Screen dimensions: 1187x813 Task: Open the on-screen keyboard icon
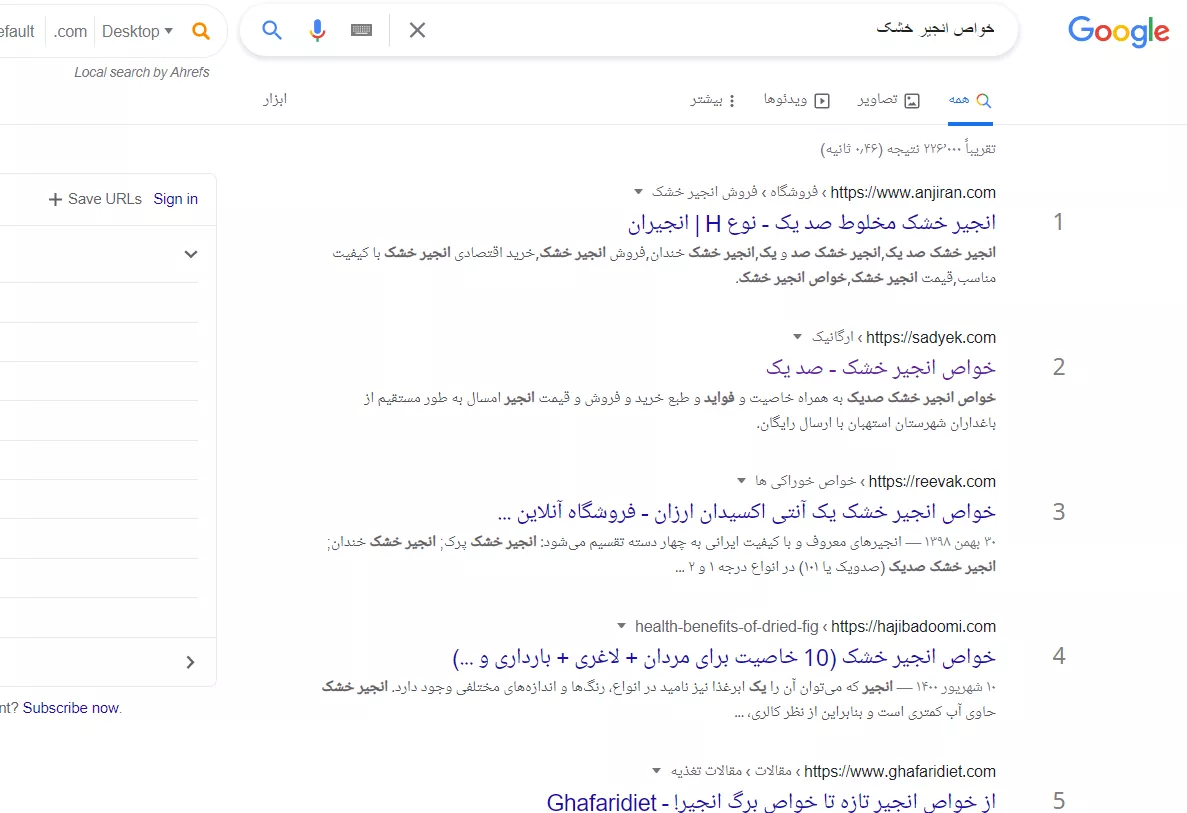coord(361,30)
